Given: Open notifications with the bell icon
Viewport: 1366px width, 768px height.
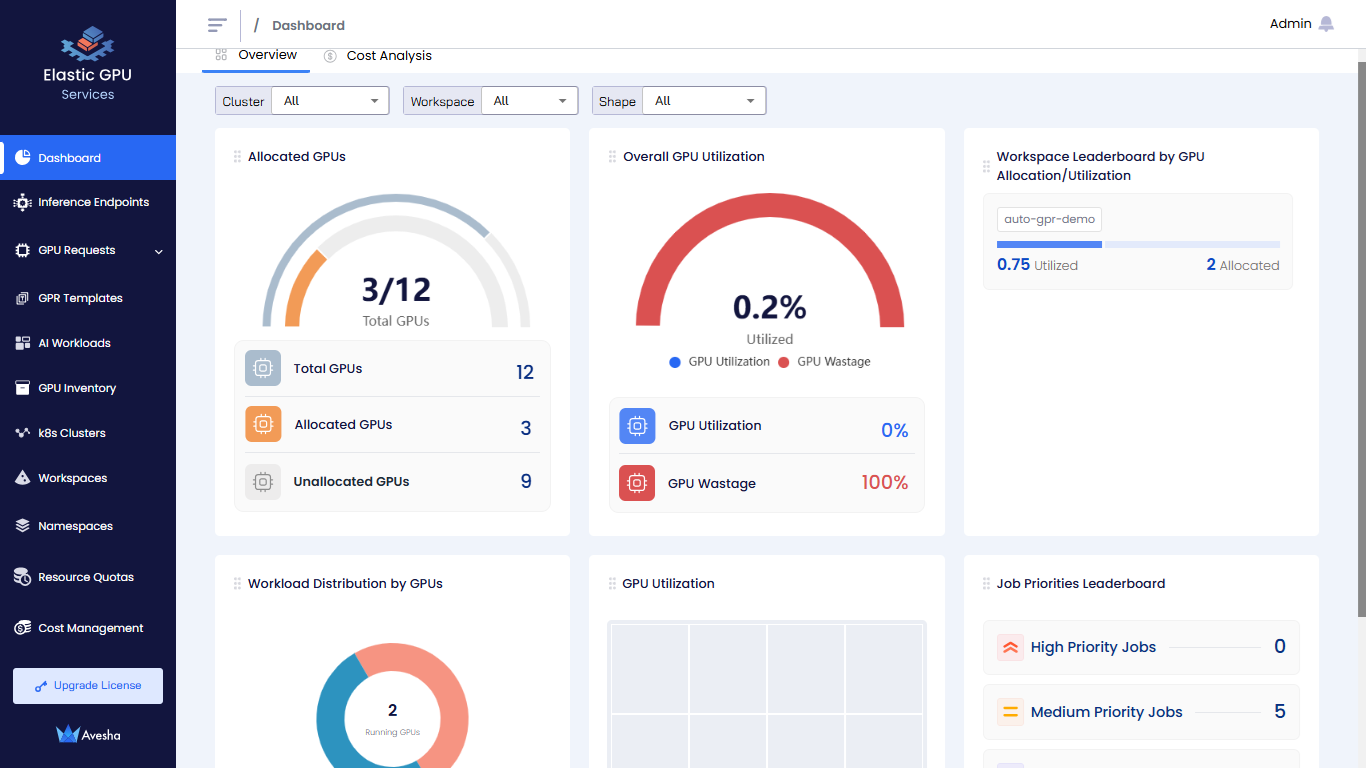Looking at the screenshot, I should pyautogui.click(x=1326, y=24).
